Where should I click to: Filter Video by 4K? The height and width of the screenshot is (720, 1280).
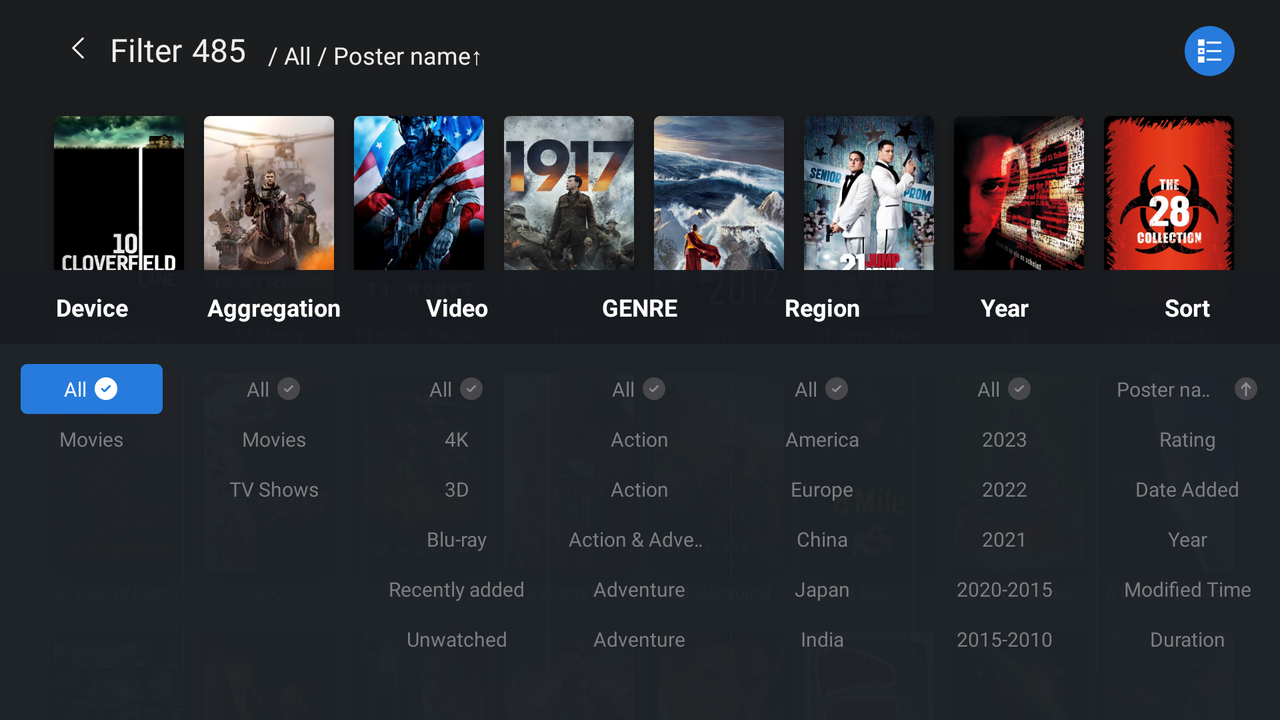pyautogui.click(x=457, y=439)
